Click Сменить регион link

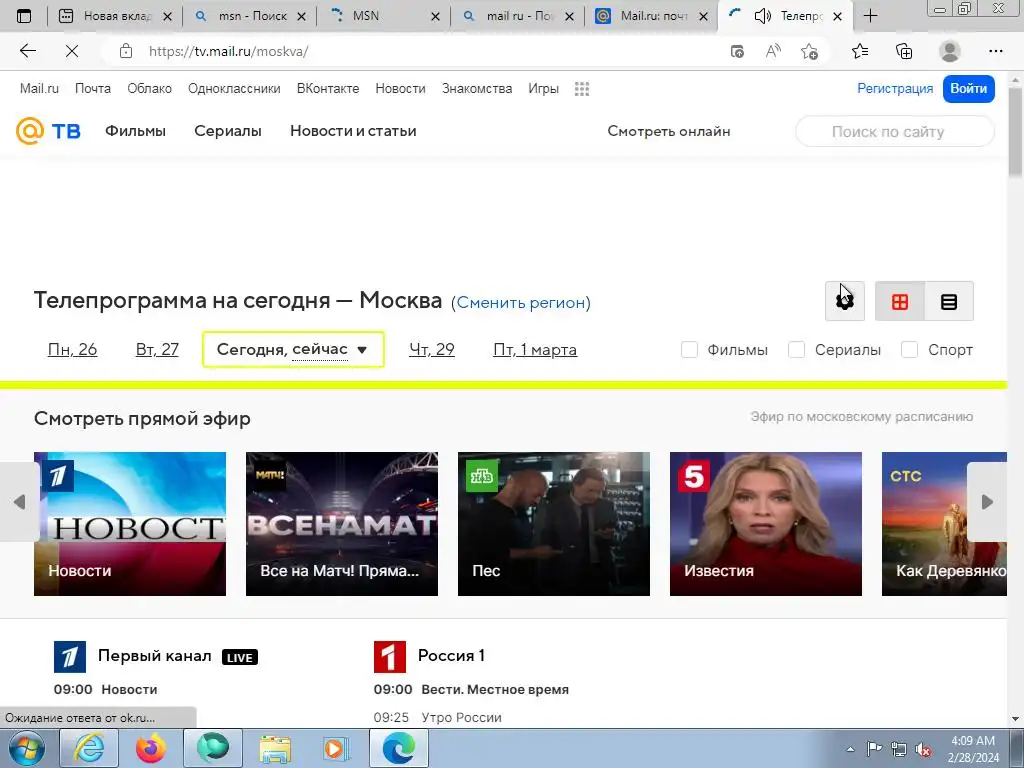point(520,302)
